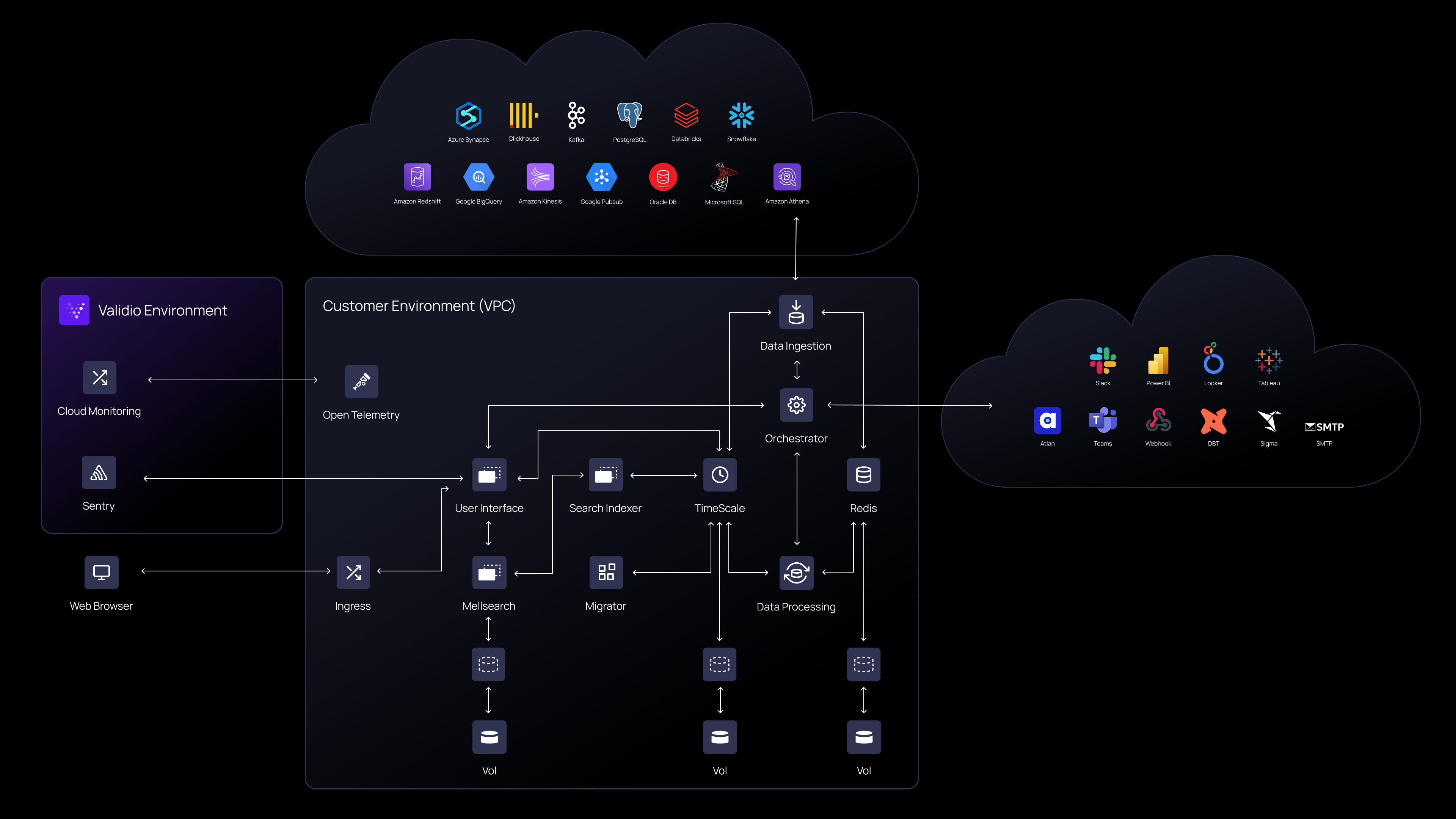Select the Microsoft SQL icon
Viewport: 1456px width, 819px height.
tap(724, 177)
